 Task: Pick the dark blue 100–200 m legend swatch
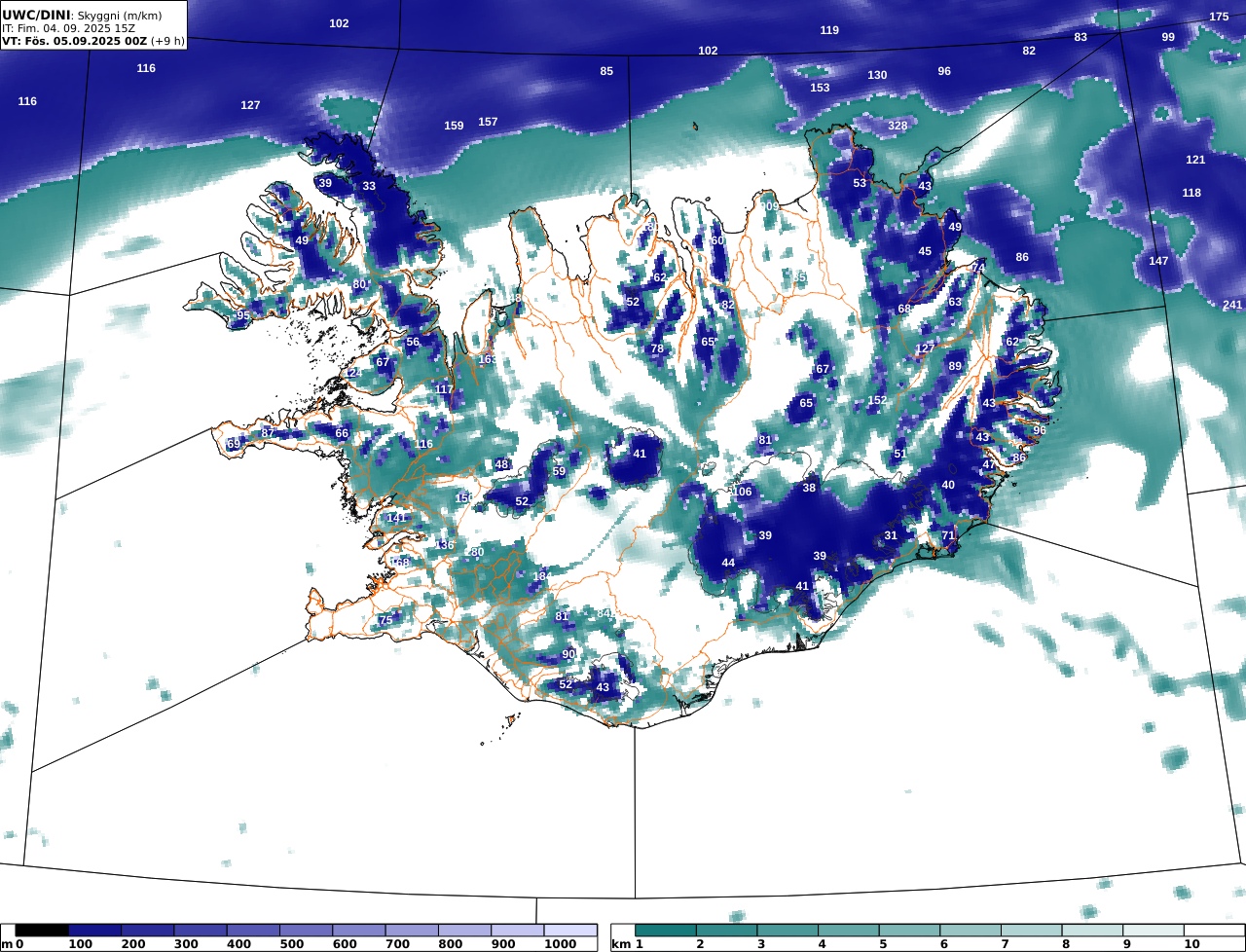(x=94, y=931)
